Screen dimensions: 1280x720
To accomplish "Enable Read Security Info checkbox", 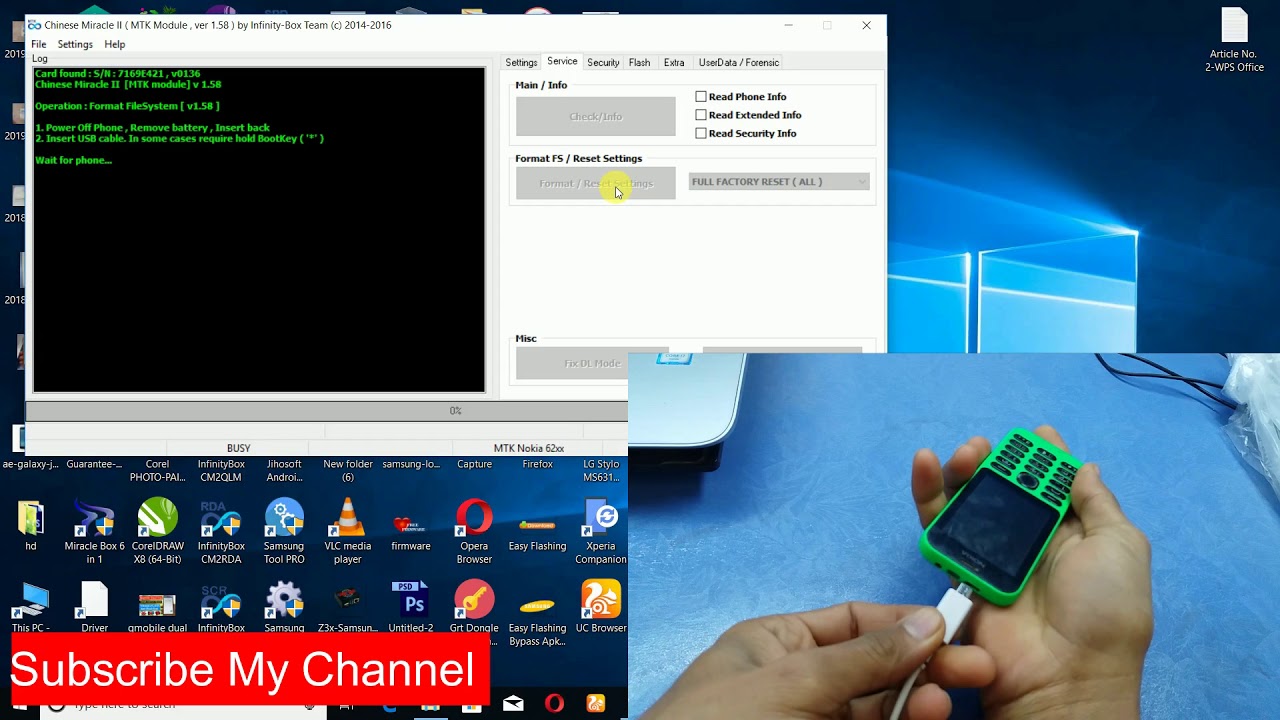I will [701, 133].
